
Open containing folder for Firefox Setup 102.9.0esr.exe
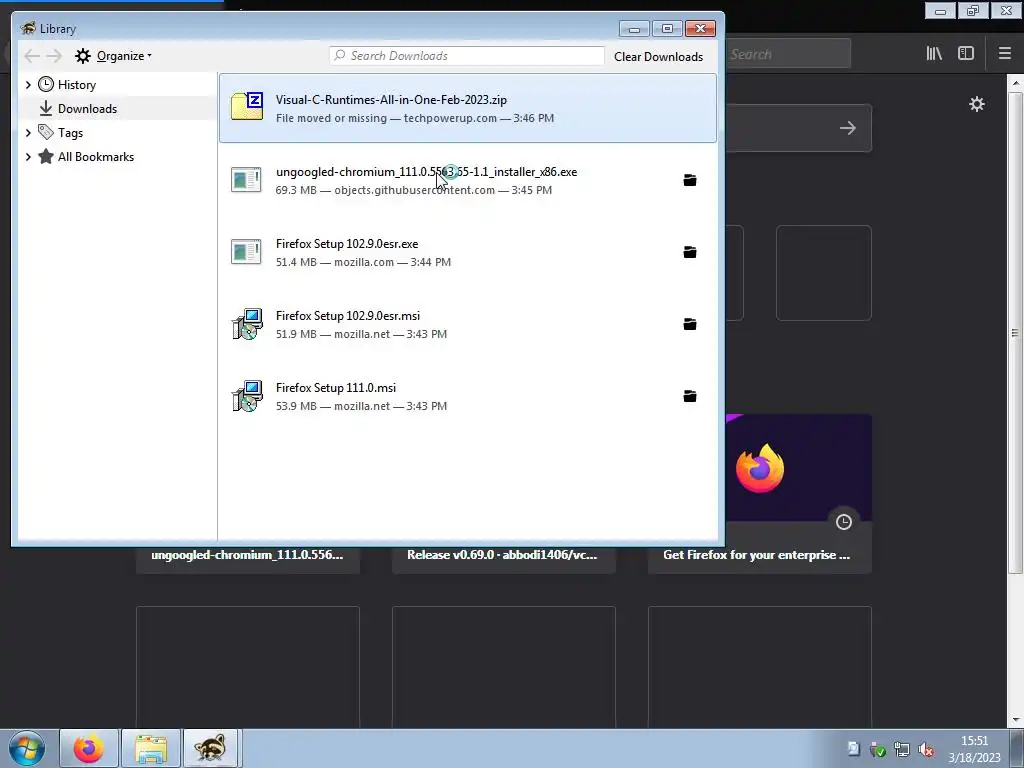tap(690, 252)
